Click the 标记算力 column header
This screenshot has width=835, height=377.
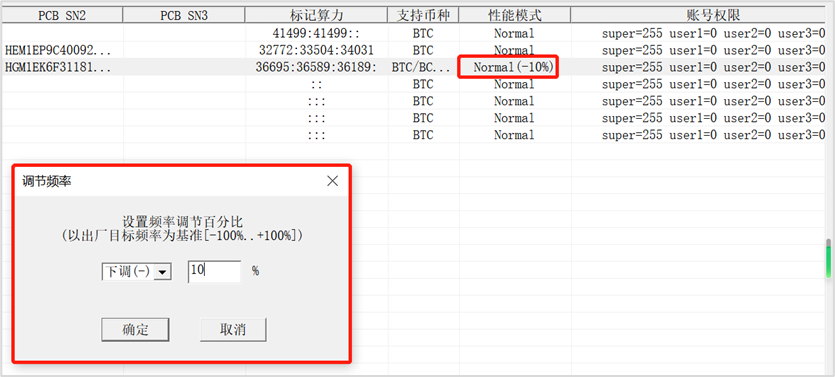click(x=316, y=15)
